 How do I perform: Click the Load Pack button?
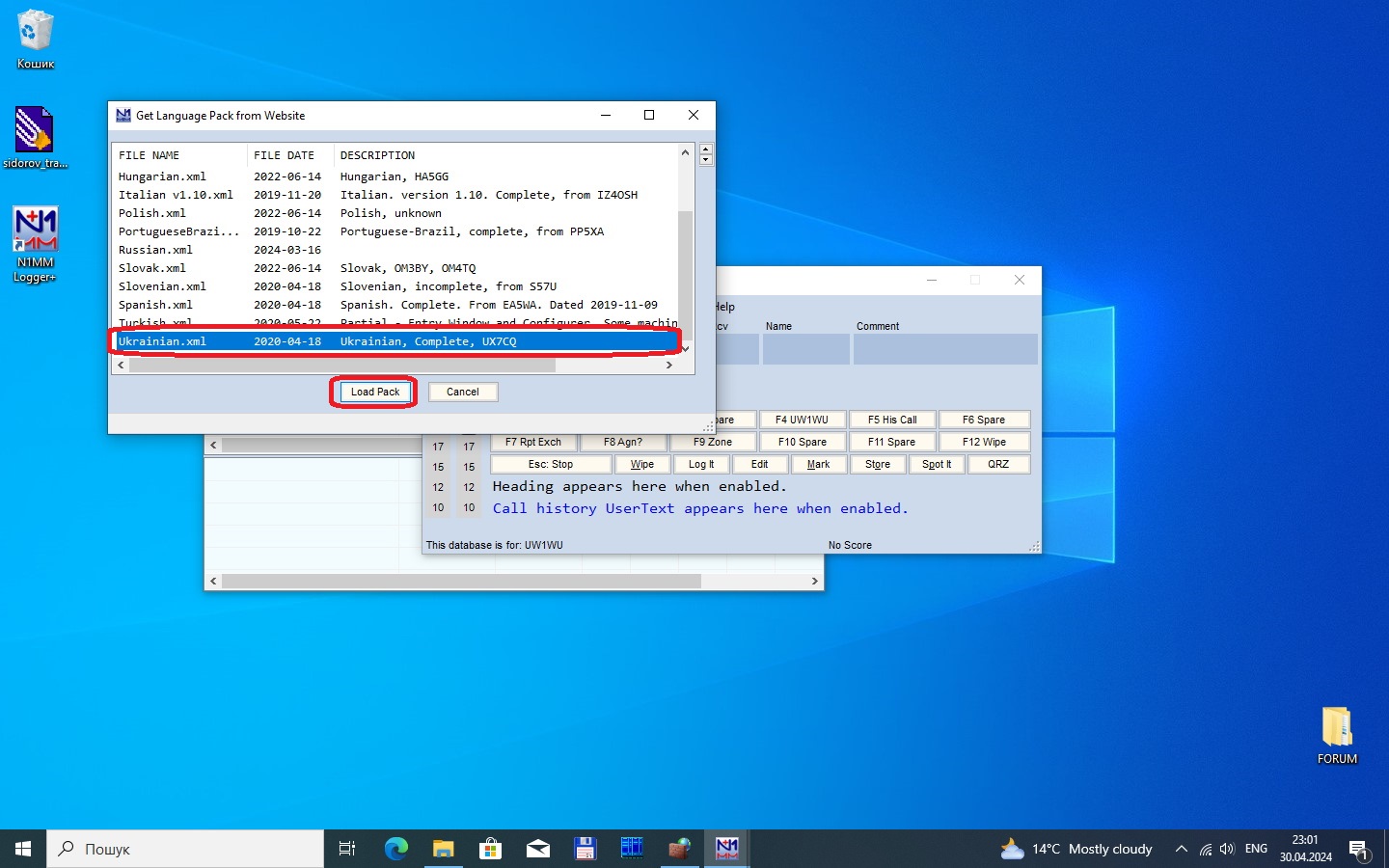point(375,392)
